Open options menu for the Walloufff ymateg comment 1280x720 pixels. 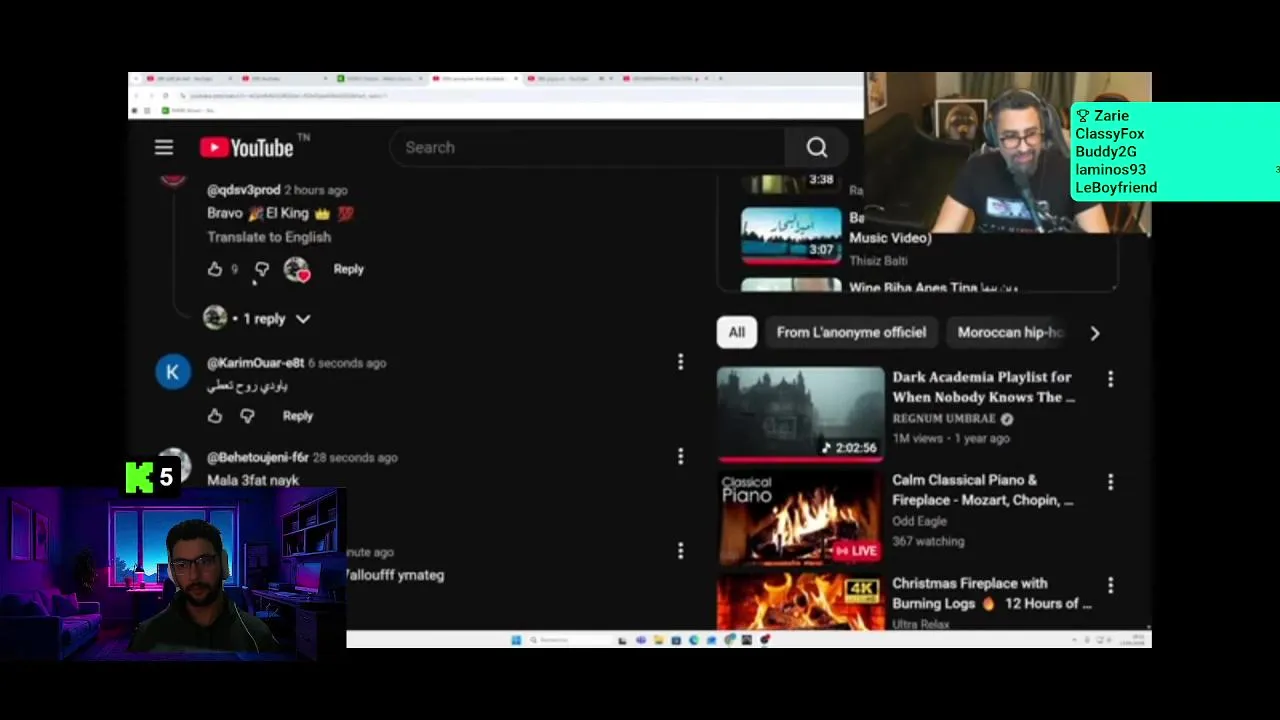[680, 551]
